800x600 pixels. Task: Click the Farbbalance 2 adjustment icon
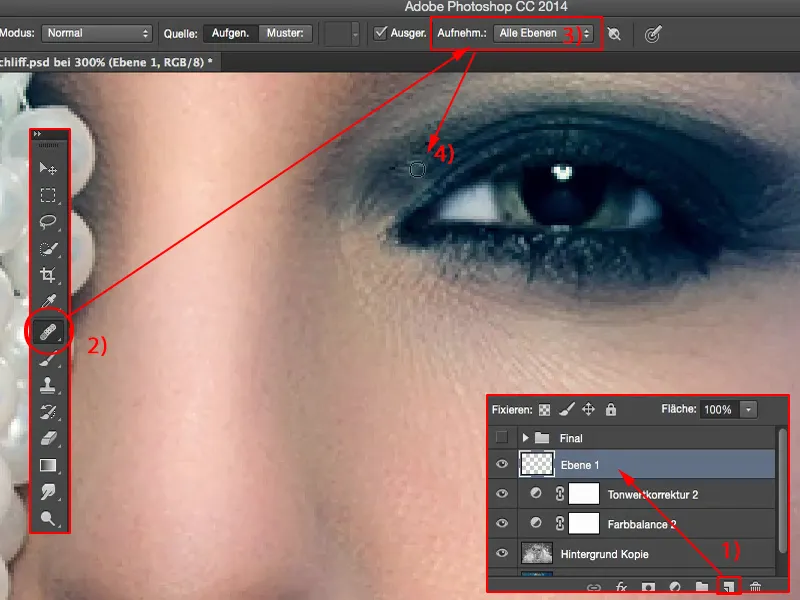pyautogui.click(x=536, y=522)
